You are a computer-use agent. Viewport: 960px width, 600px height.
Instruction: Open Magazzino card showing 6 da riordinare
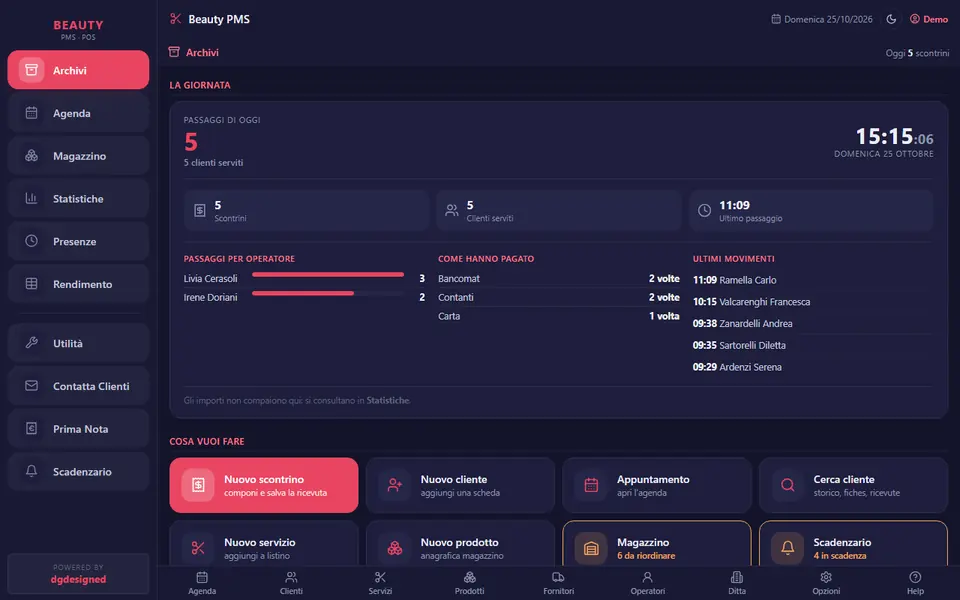657,544
